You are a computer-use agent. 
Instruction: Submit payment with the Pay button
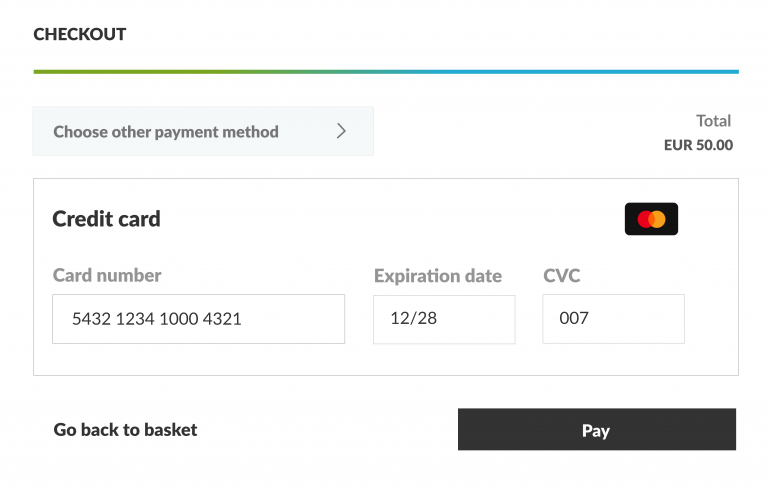(x=597, y=429)
